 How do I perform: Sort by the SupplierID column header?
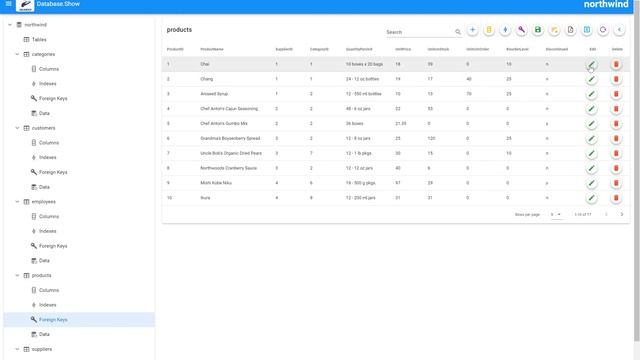click(x=284, y=49)
